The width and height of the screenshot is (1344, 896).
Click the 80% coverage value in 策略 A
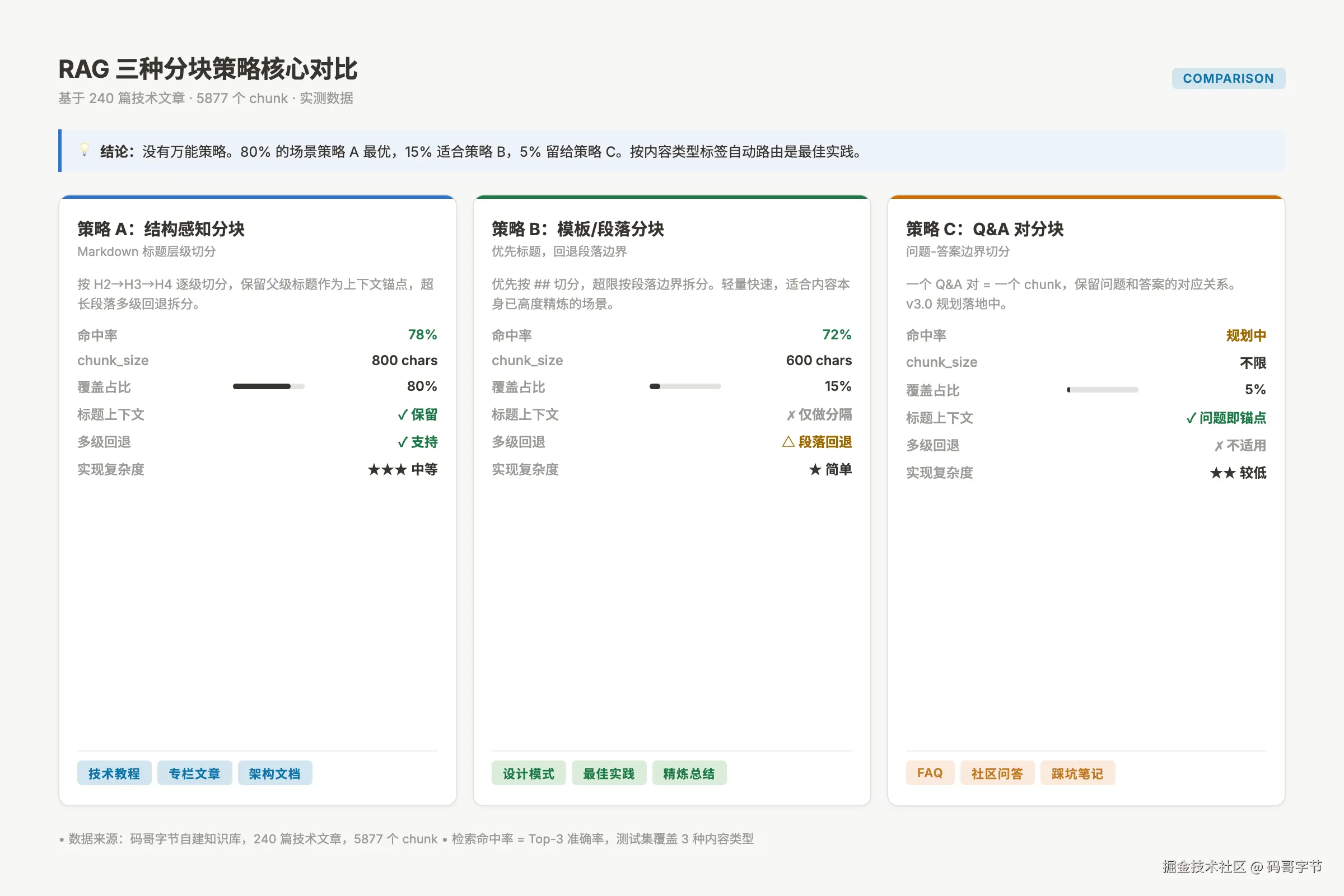coord(422,386)
